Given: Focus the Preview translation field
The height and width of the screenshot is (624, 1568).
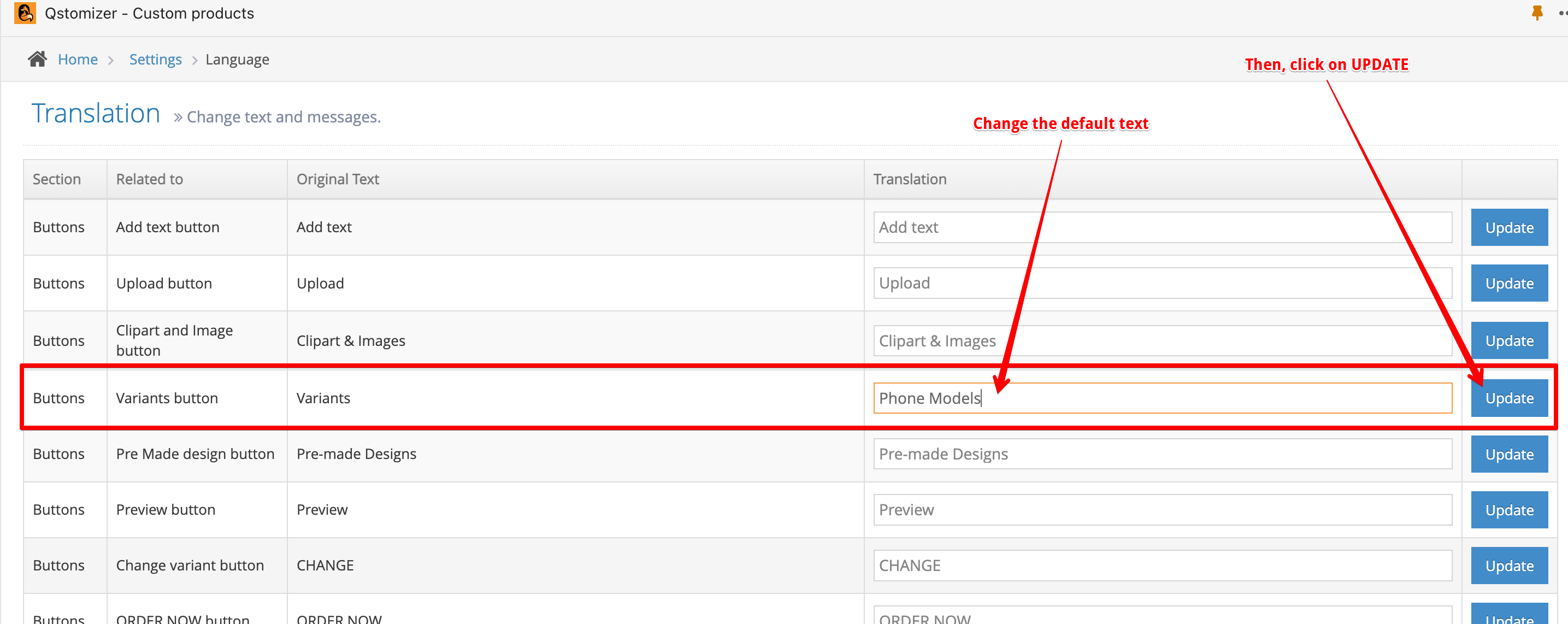Looking at the screenshot, I should 1162,510.
